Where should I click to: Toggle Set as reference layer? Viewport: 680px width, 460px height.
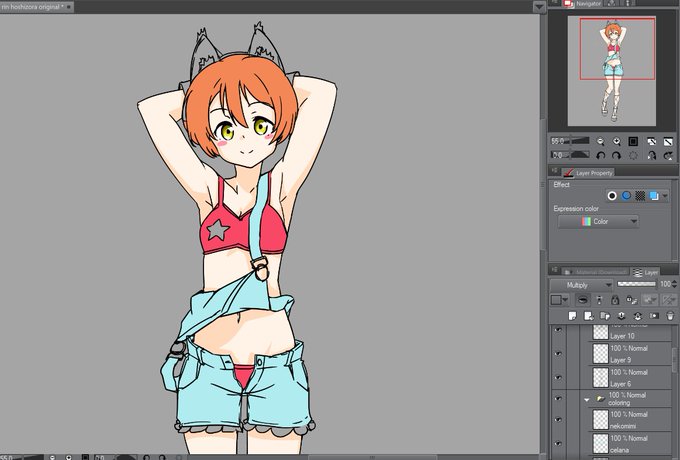coord(599,300)
